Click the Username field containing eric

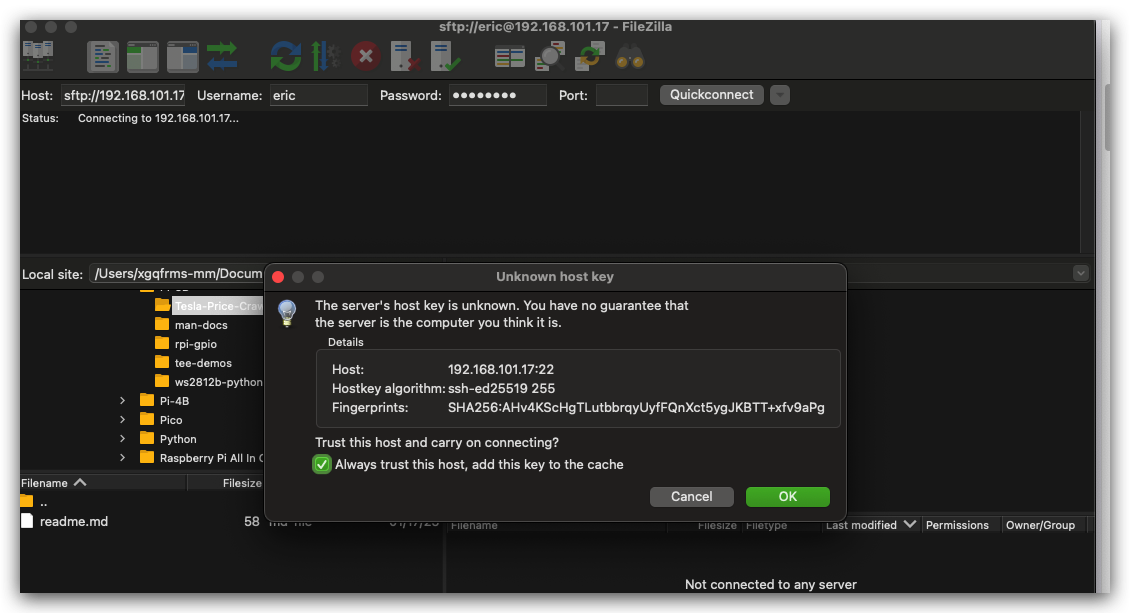(319, 95)
